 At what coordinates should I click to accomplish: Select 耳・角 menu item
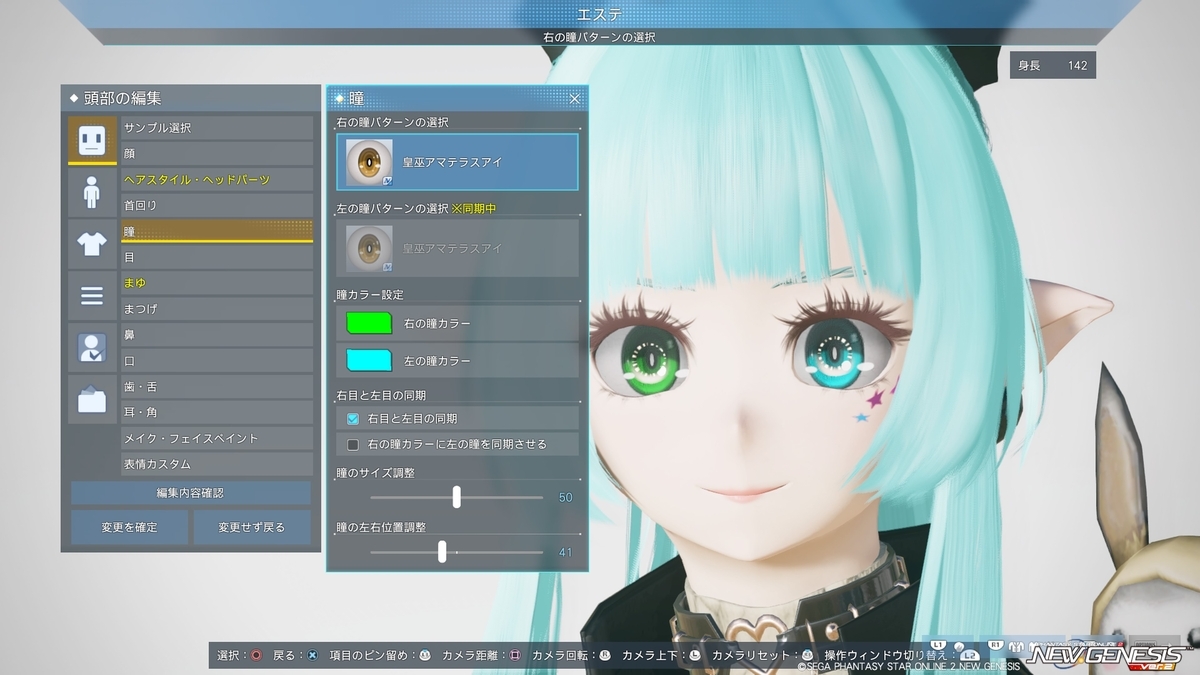[x=217, y=412]
